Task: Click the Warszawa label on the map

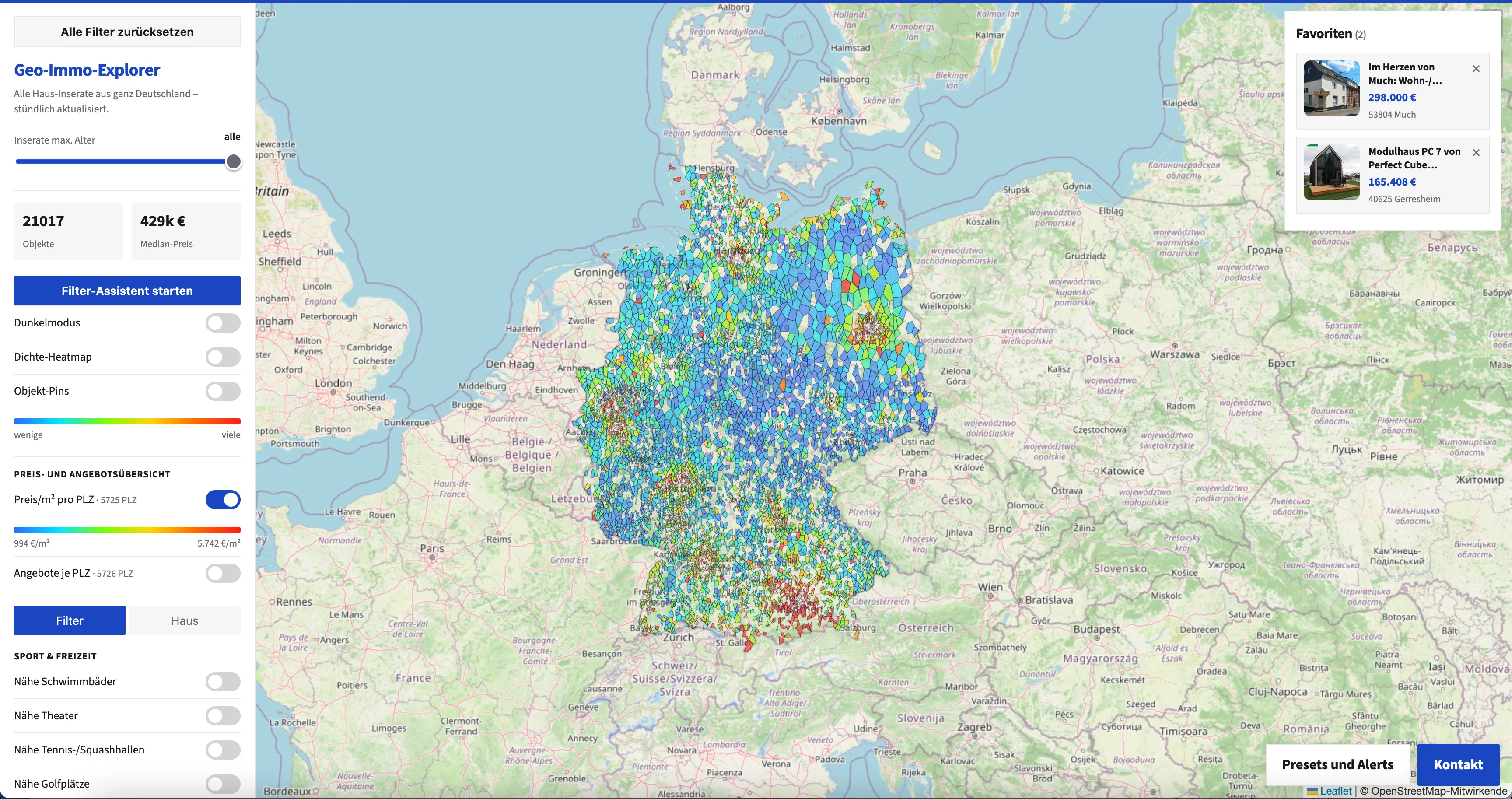Action: pos(1175,354)
